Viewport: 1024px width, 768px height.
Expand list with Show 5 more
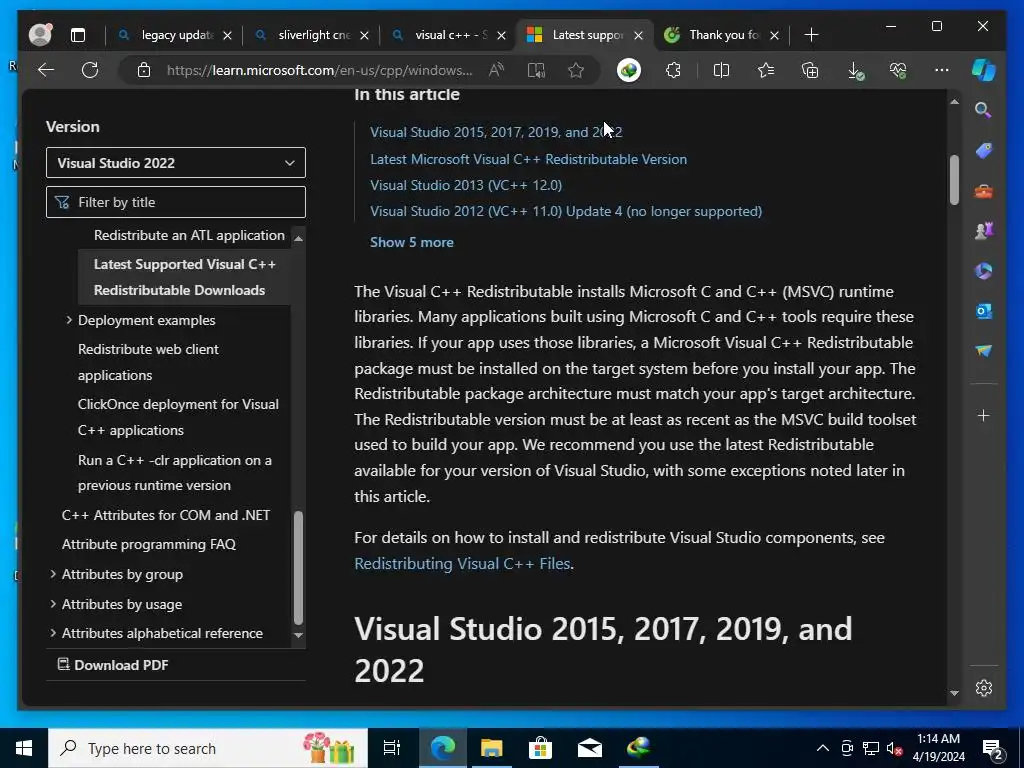tap(411, 242)
